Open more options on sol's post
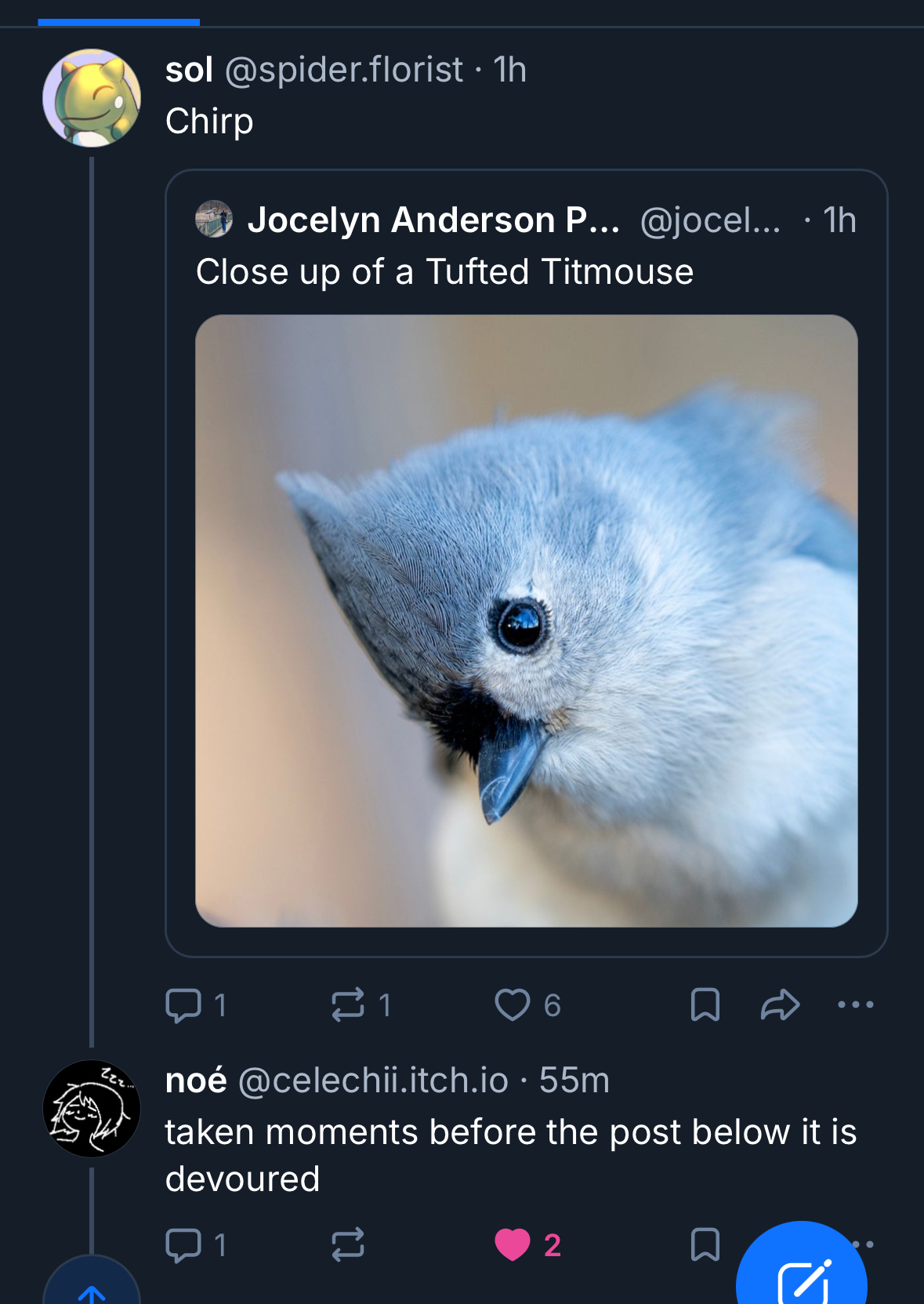The width and height of the screenshot is (924, 1304). click(x=855, y=1005)
